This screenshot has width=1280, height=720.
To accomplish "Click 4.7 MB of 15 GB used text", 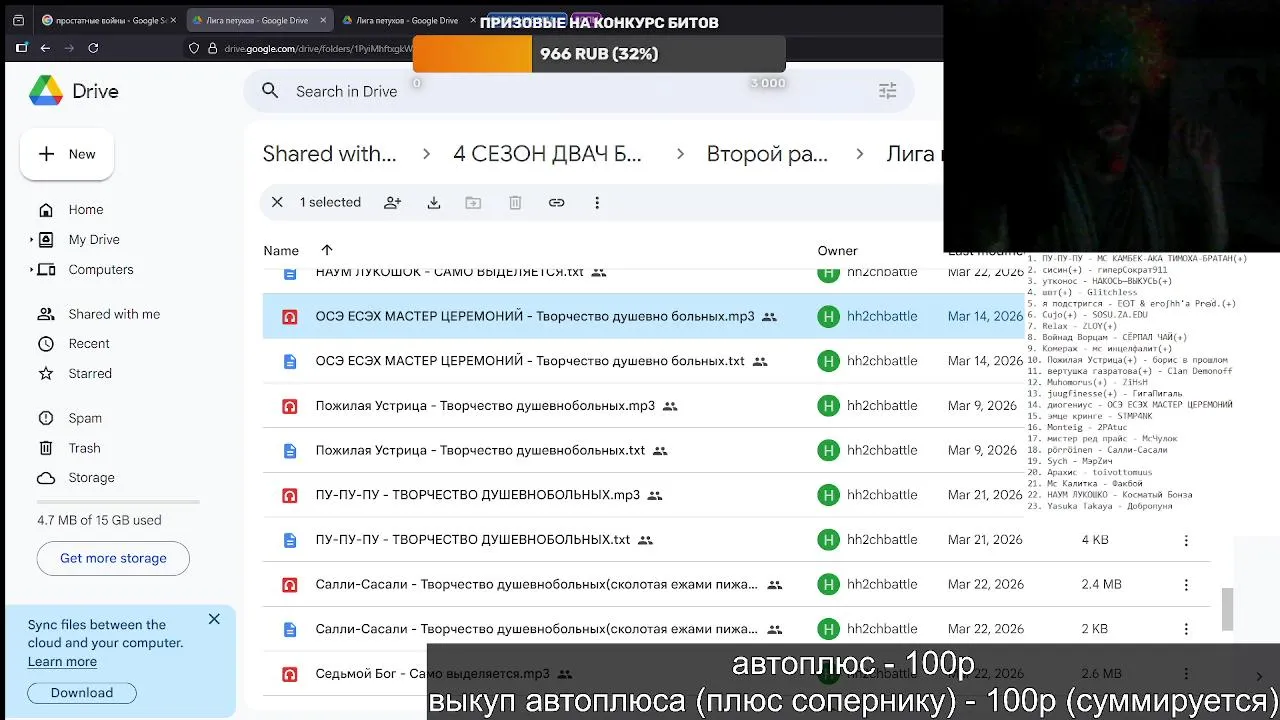I will [99, 520].
